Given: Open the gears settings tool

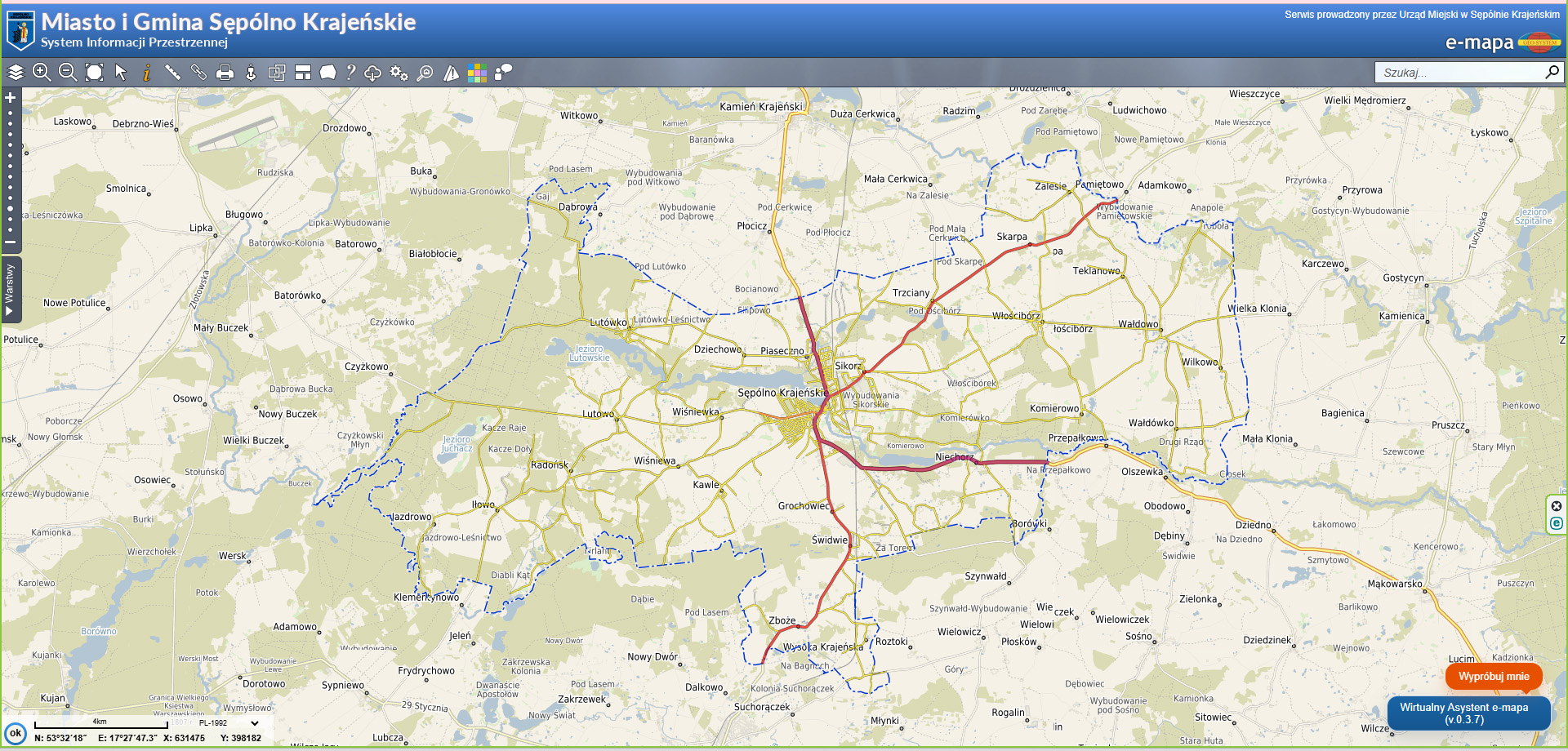Looking at the screenshot, I should tap(399, 73).
